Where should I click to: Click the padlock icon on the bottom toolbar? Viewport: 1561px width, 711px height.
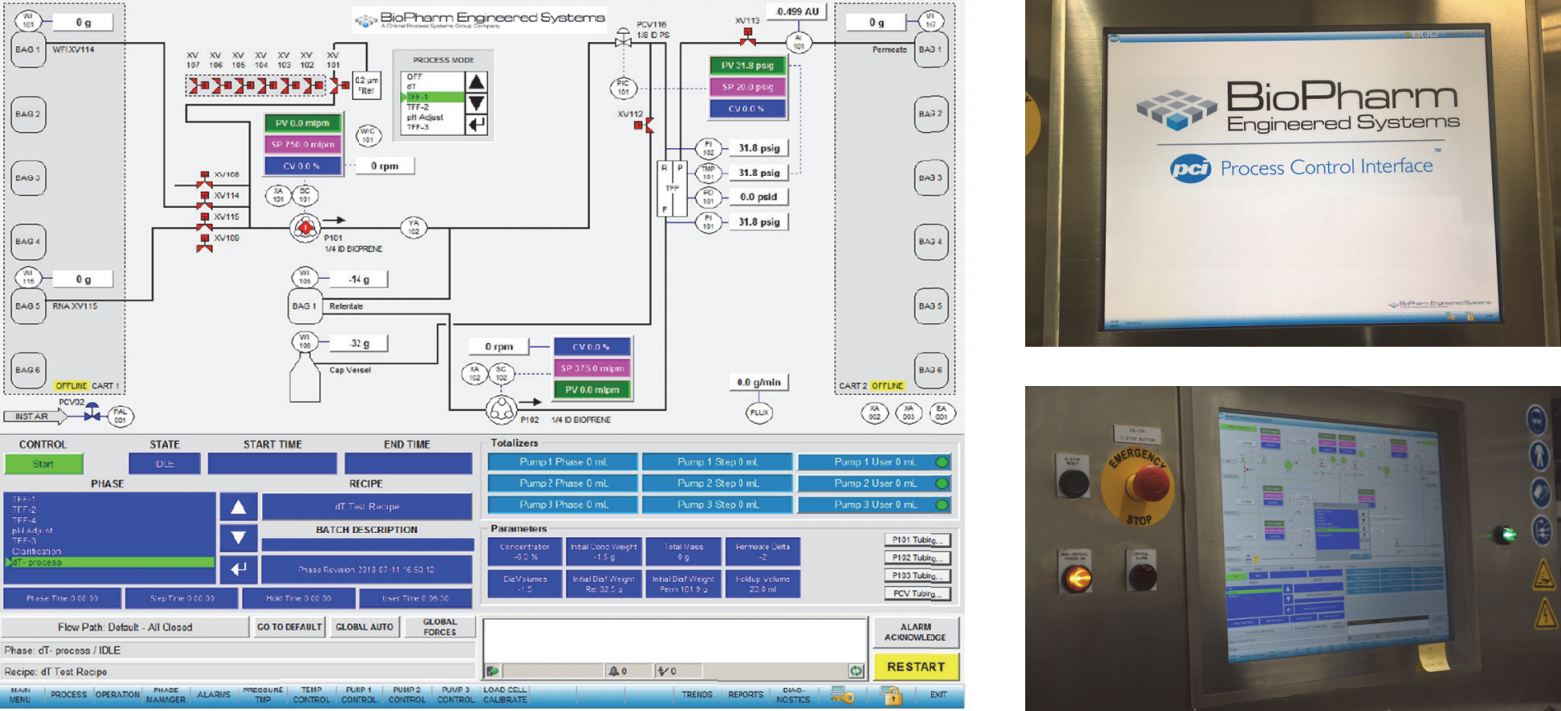(x=893, y=697)
